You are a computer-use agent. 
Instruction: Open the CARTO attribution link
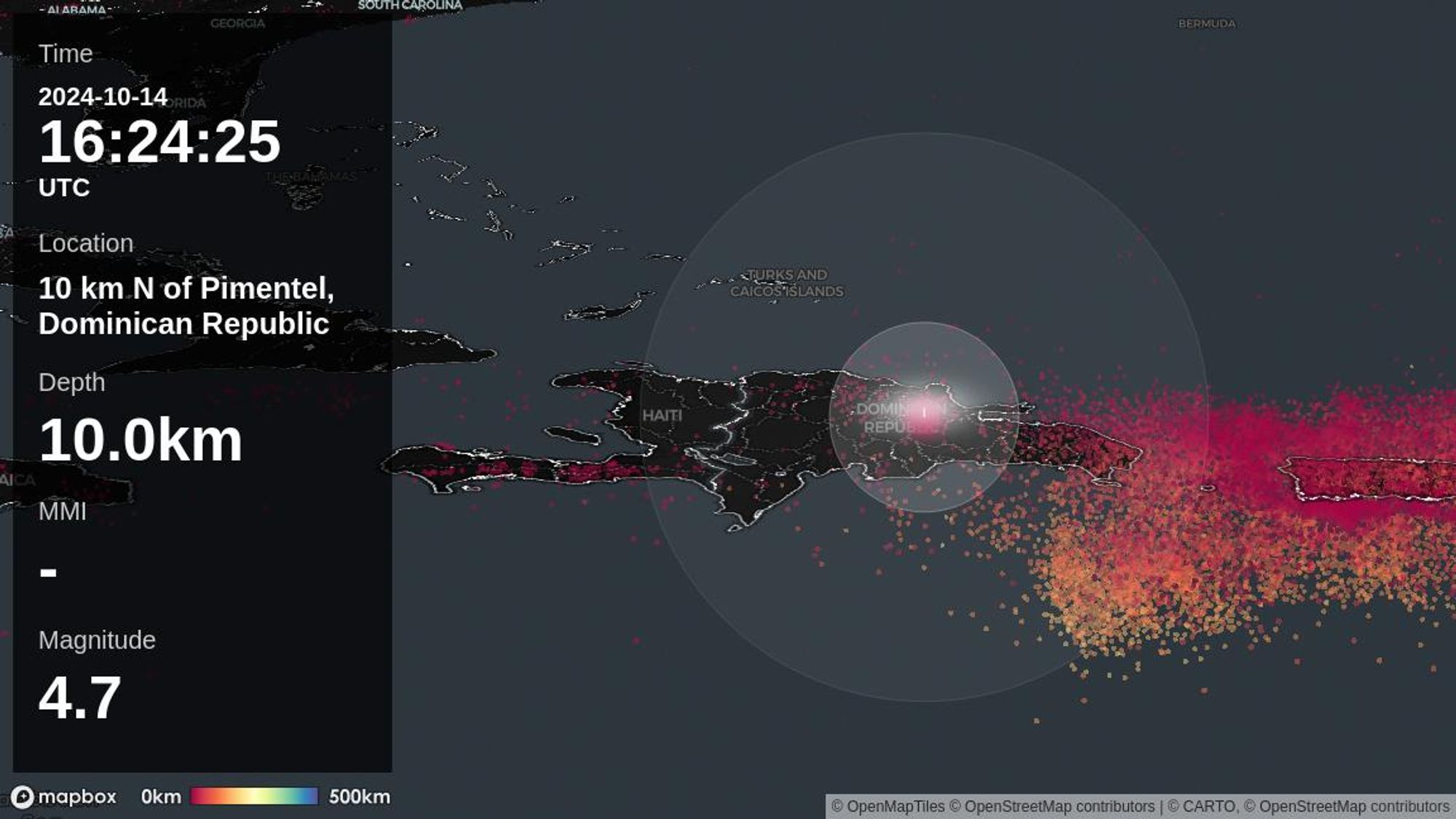1201,807
